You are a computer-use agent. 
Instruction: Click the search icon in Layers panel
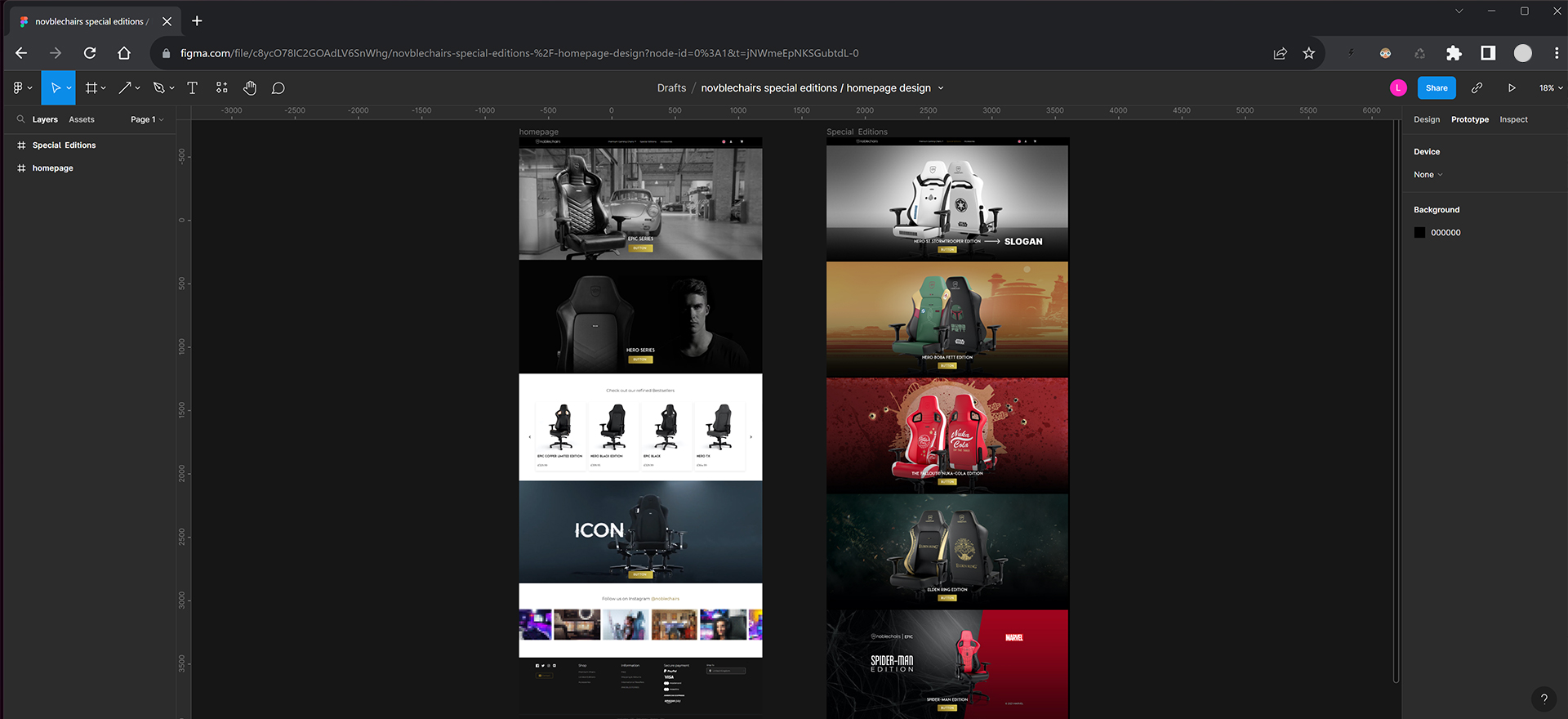click(x=21, y=119)
